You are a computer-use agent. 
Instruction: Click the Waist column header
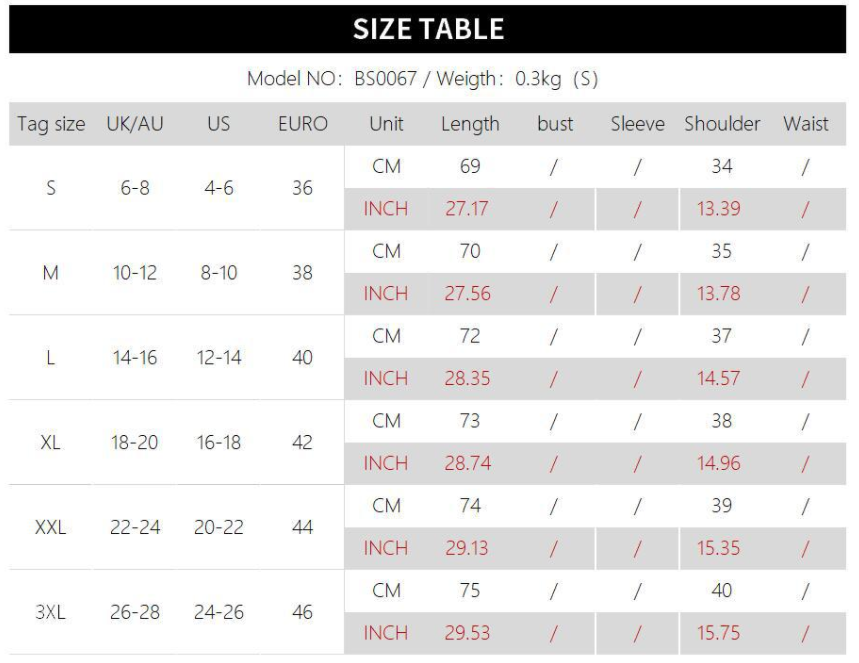pyautogui.click(x=806, y=125)
